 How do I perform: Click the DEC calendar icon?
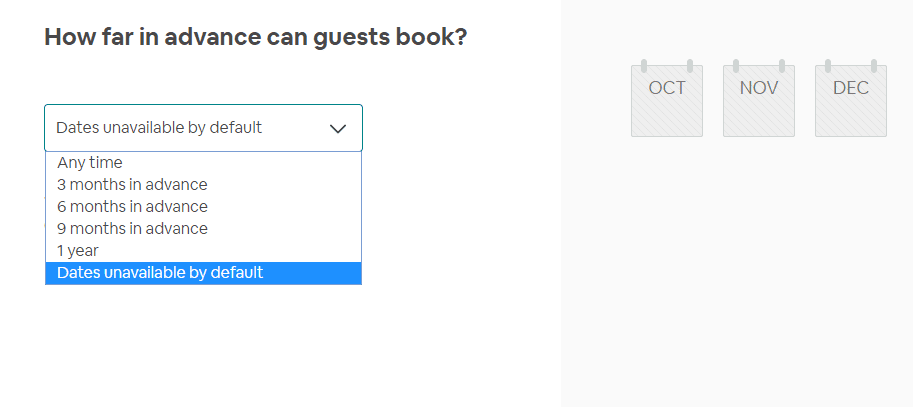(x=851, y=100)
